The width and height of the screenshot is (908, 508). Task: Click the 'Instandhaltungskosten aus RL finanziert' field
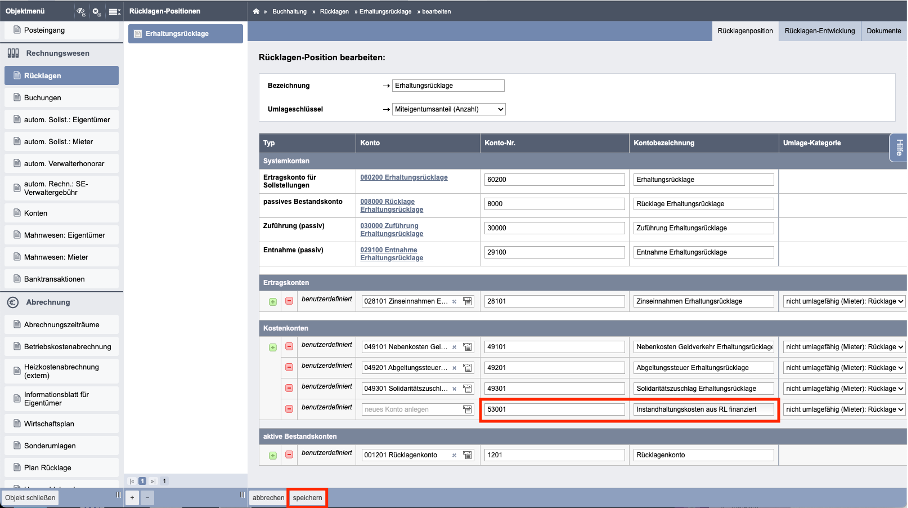(x=704, y=410)
